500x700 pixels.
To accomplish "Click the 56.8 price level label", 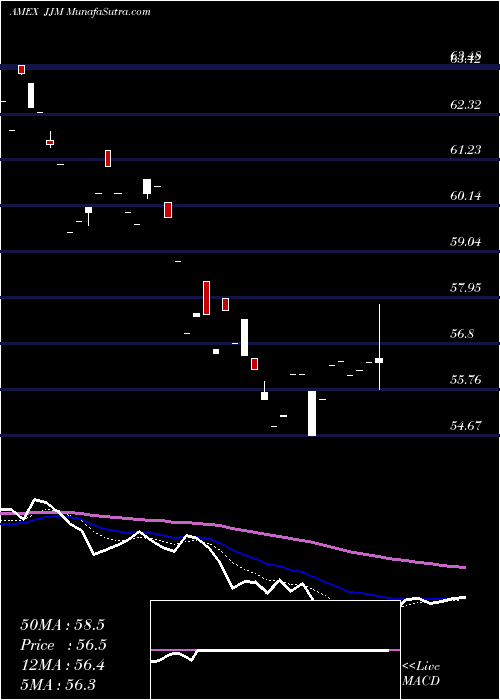I will [x=462, y=333].
